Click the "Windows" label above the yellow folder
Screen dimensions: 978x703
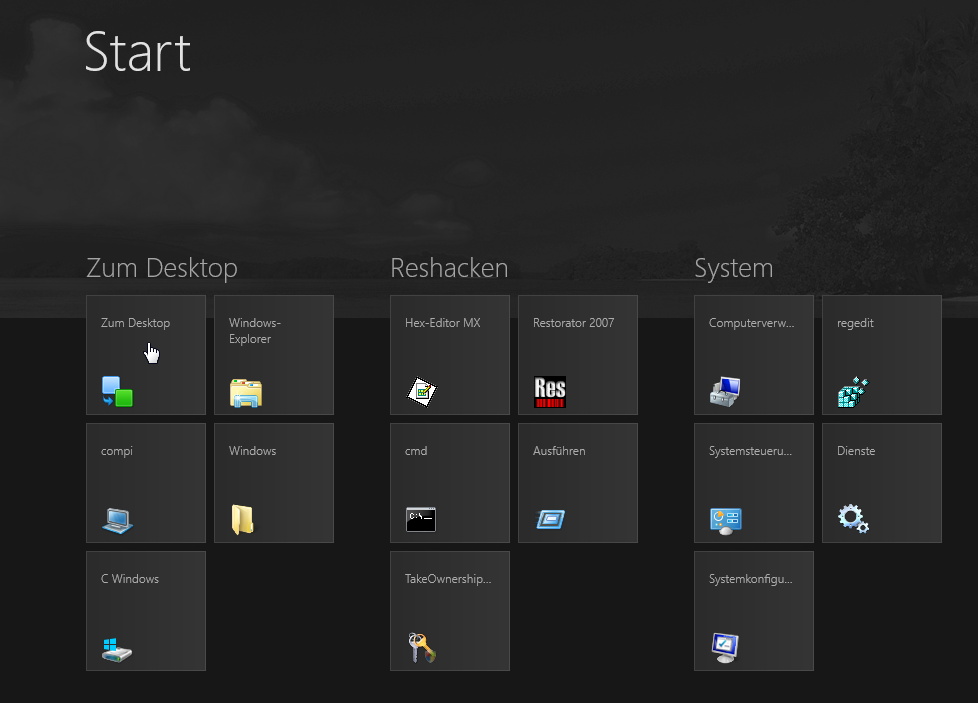(x=253, y=451)
